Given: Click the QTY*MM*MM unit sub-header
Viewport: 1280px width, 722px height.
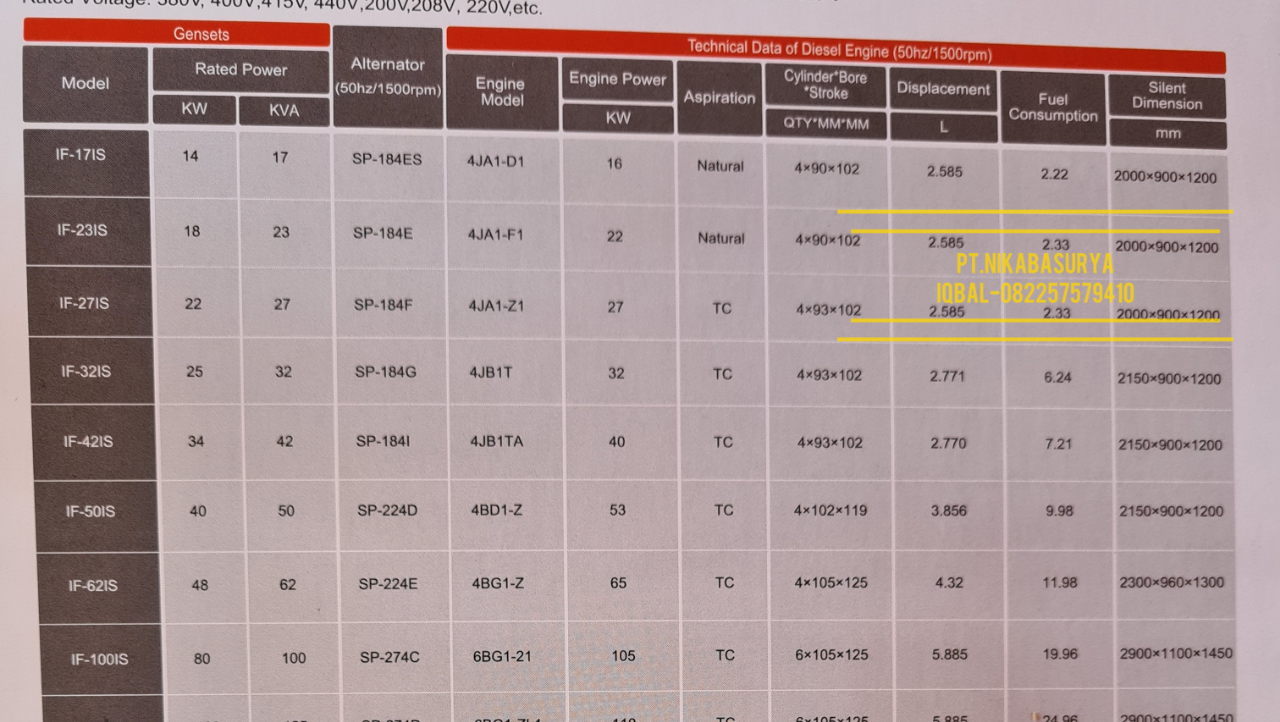Looking at the screenshot, I should (x=826, y=124).
